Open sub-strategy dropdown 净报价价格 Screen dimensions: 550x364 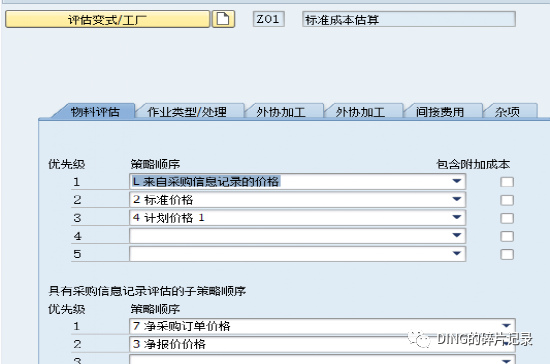click(x=322, y=344)
